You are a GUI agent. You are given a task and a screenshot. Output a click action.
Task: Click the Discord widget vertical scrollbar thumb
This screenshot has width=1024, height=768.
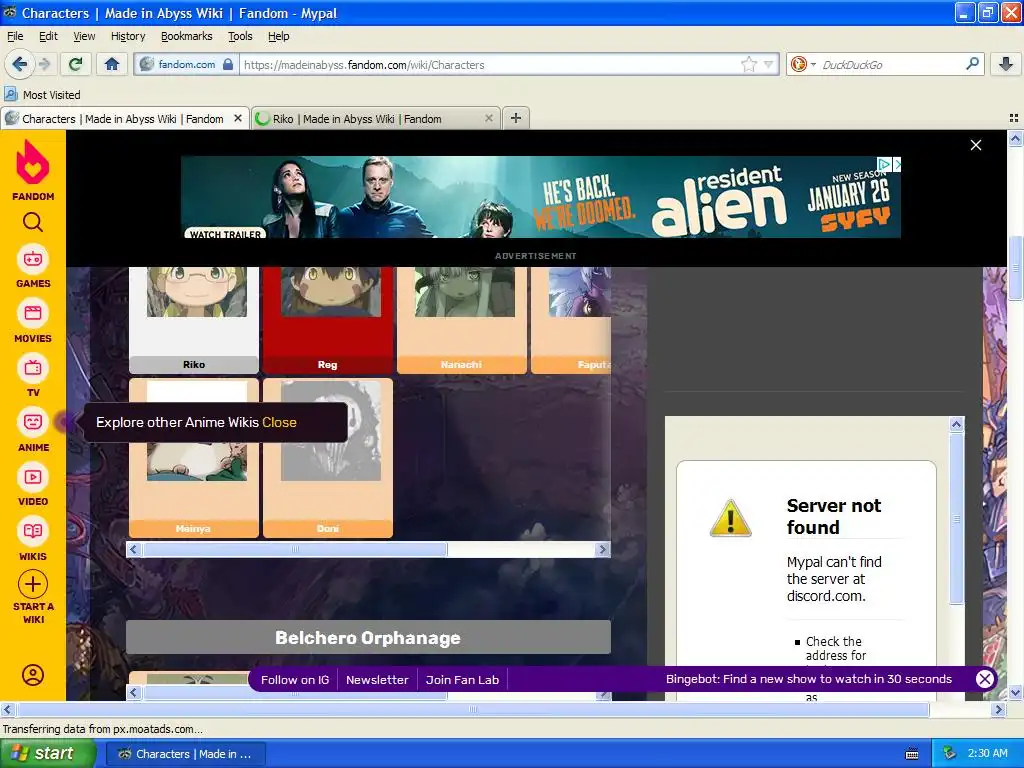pos(957,519)
